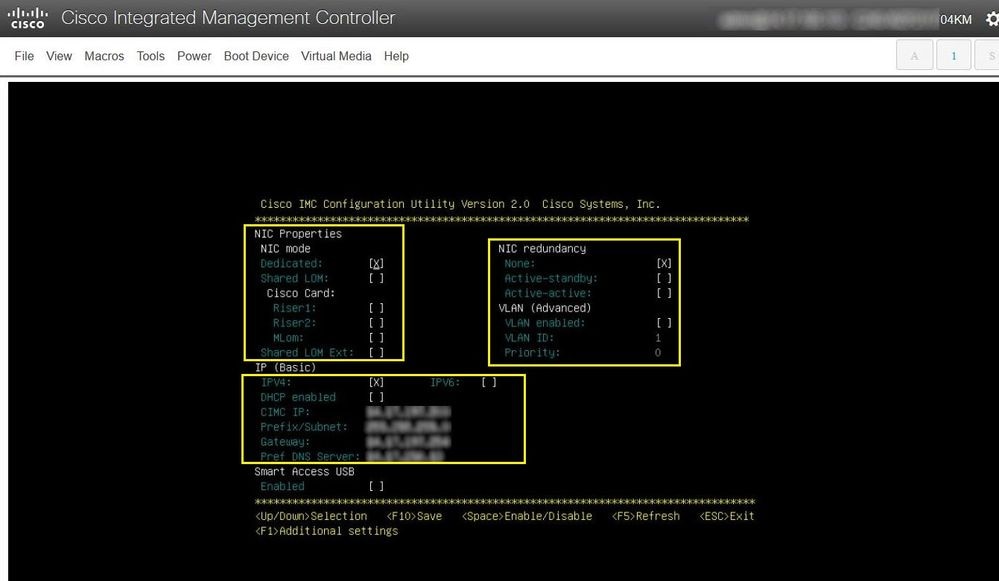
Task: Open the Power menu
Action: tap(194, 56)
